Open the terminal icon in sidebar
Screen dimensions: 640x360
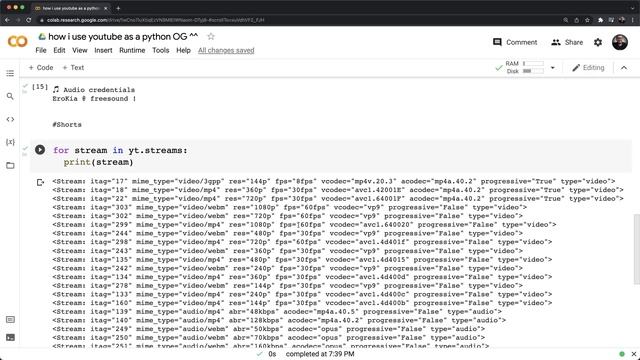click(x=10, y=338)
